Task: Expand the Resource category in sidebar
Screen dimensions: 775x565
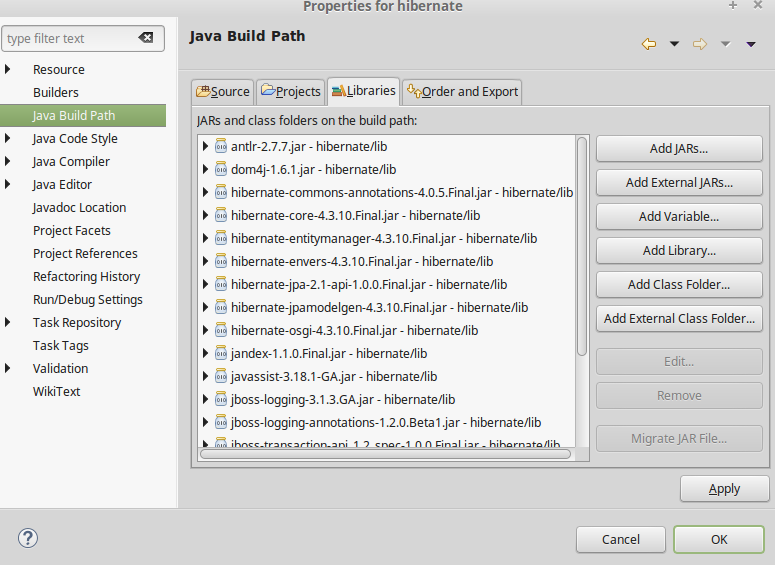Action: point(9,69)
